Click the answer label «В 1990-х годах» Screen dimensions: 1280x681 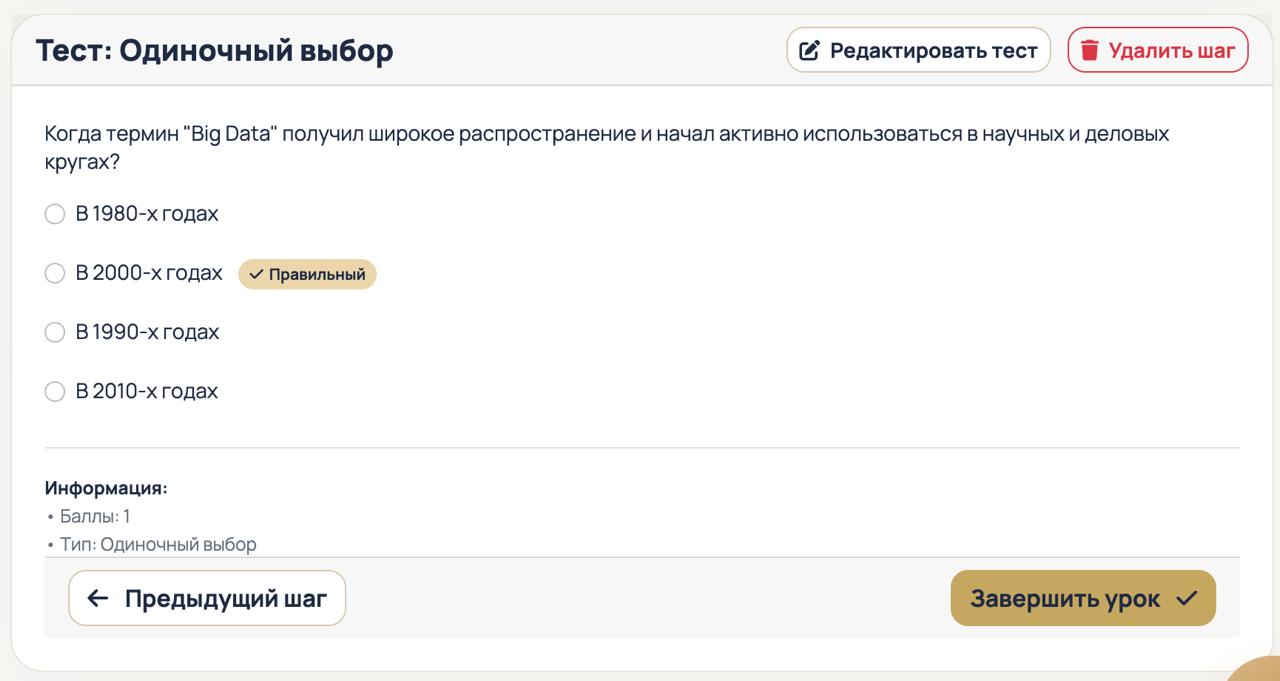pos(147,332)
